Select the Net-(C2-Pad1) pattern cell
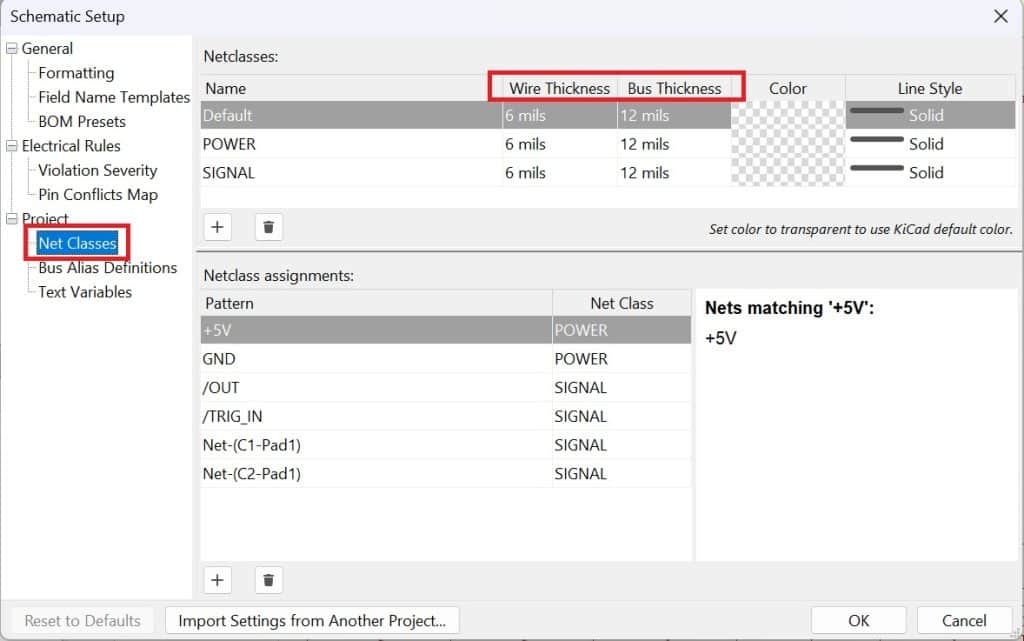Screen dimensions: 1024x641 coord(377,474)
